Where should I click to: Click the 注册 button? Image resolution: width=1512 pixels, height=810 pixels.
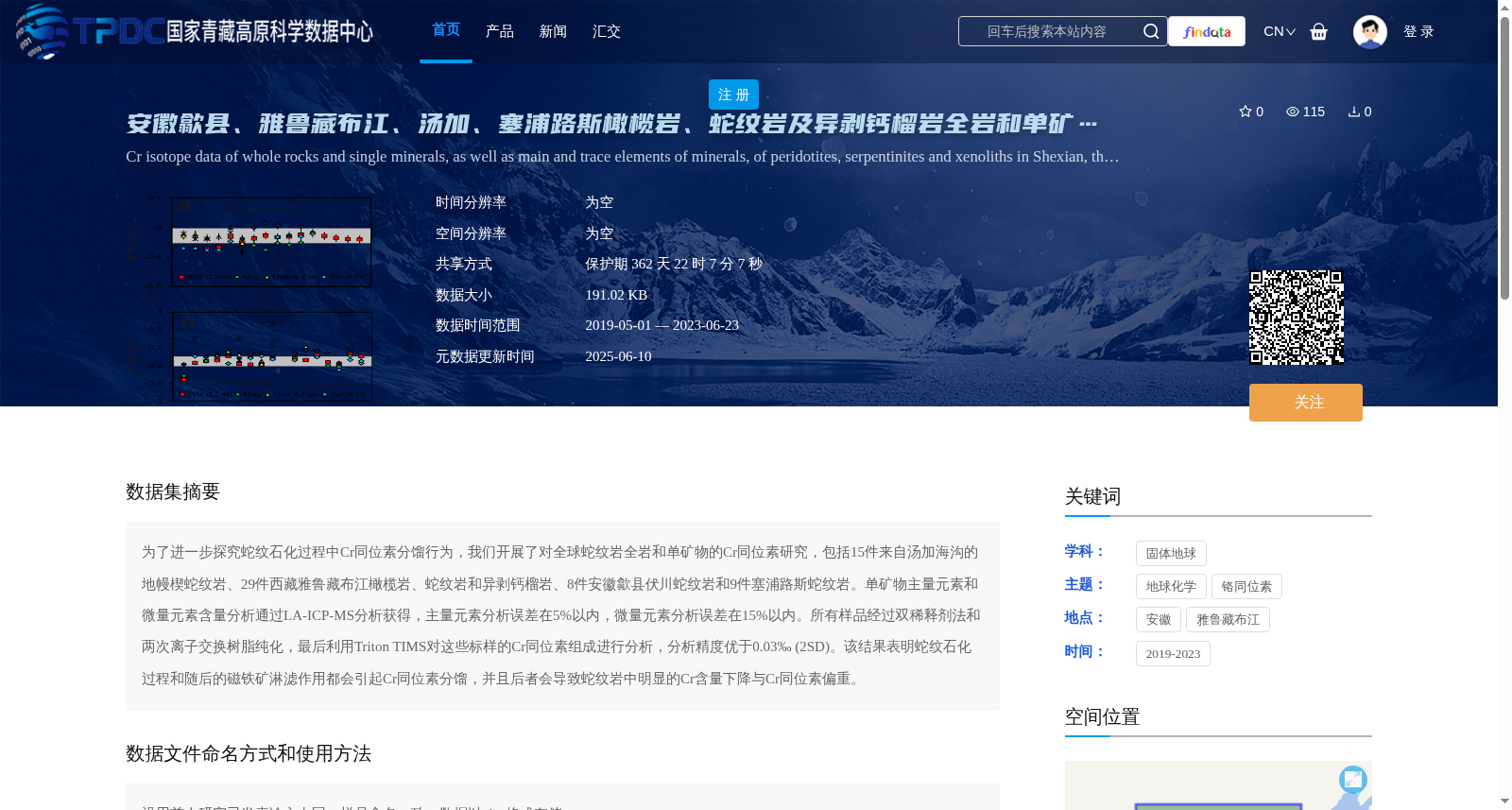tap(733, 95)
